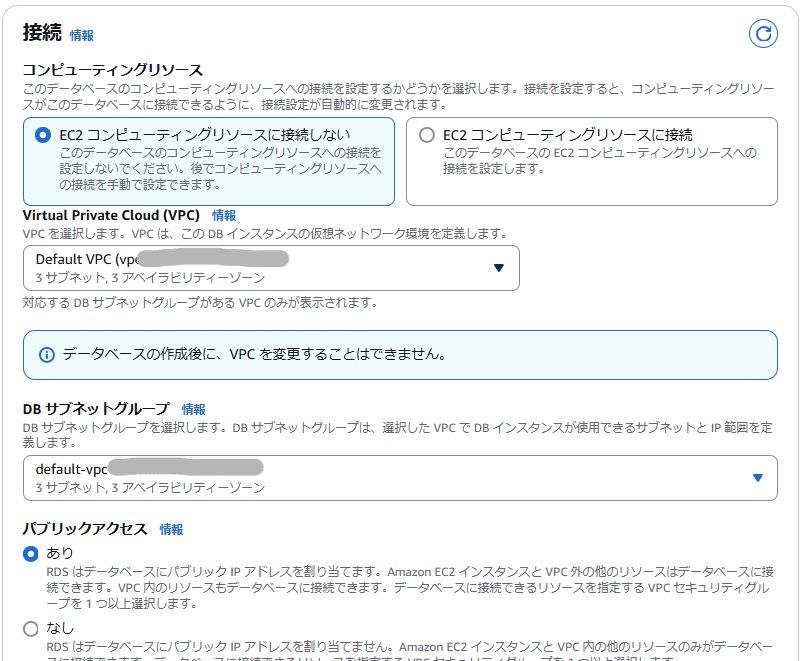Click the DB サブネットグループ dropdown arrow icon

[760, 478]
